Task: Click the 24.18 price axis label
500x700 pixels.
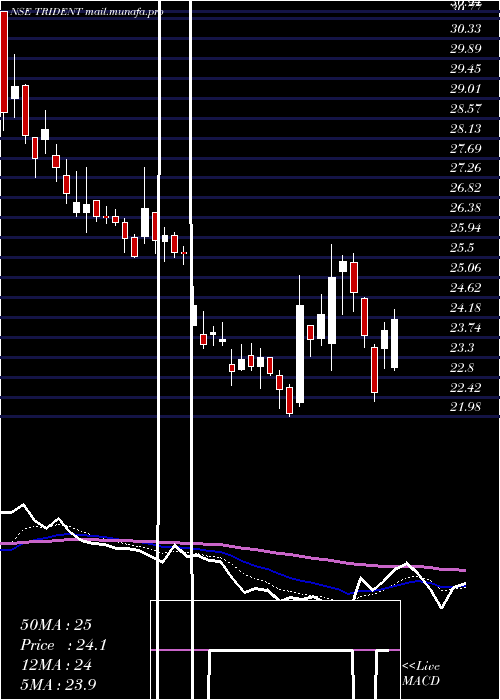Action: tap(466, 308)
